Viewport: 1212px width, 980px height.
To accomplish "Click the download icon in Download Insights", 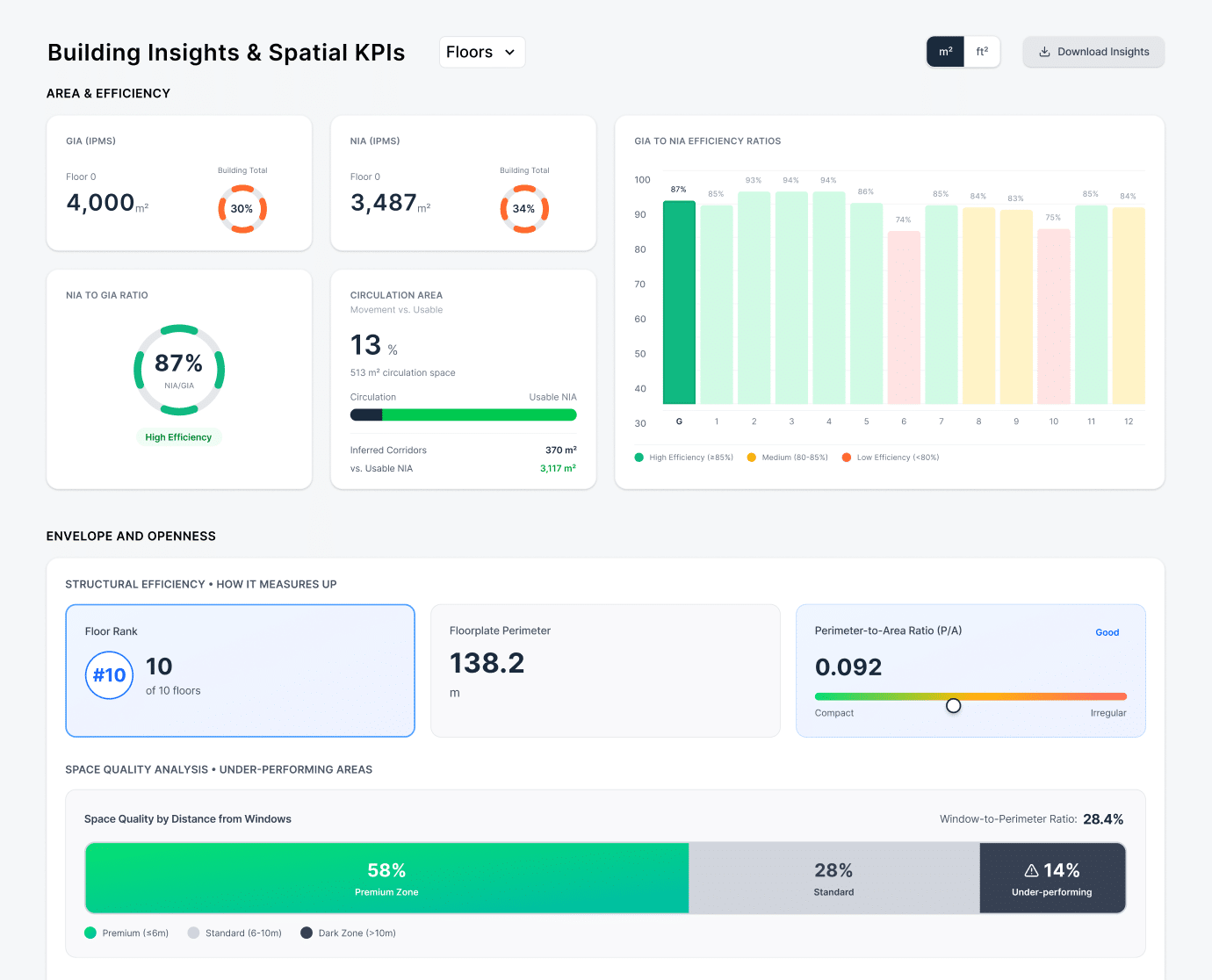I will (x=1044, y=52).
